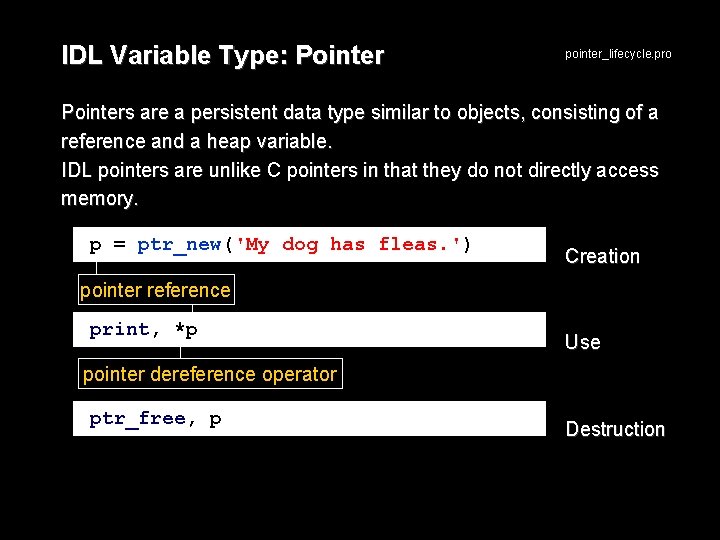Click the variable p after ptr_free
720x540 pixels.
[x=215, y=420]
